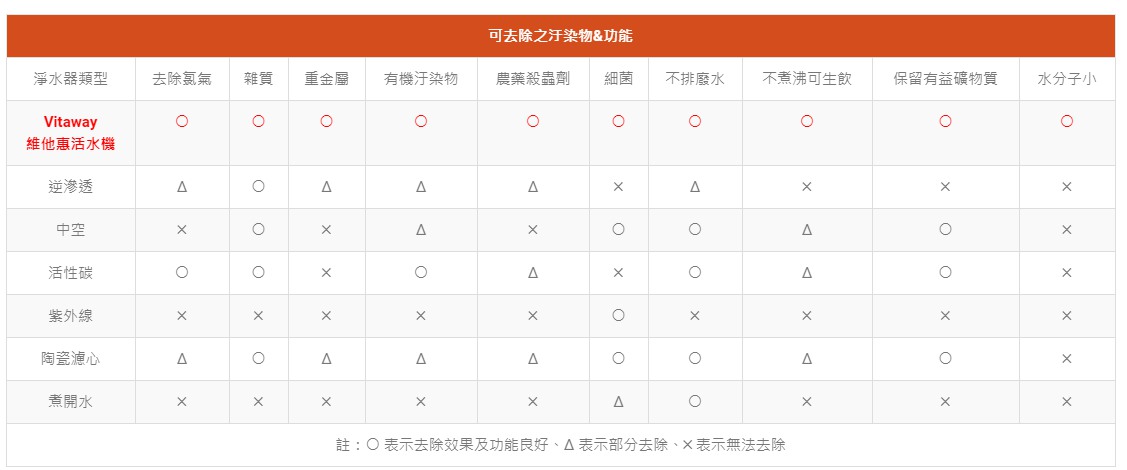1127x470 pixels.
Task: Click the triangle for 逆滲透 under 重金屬
Action: (326, 187)
